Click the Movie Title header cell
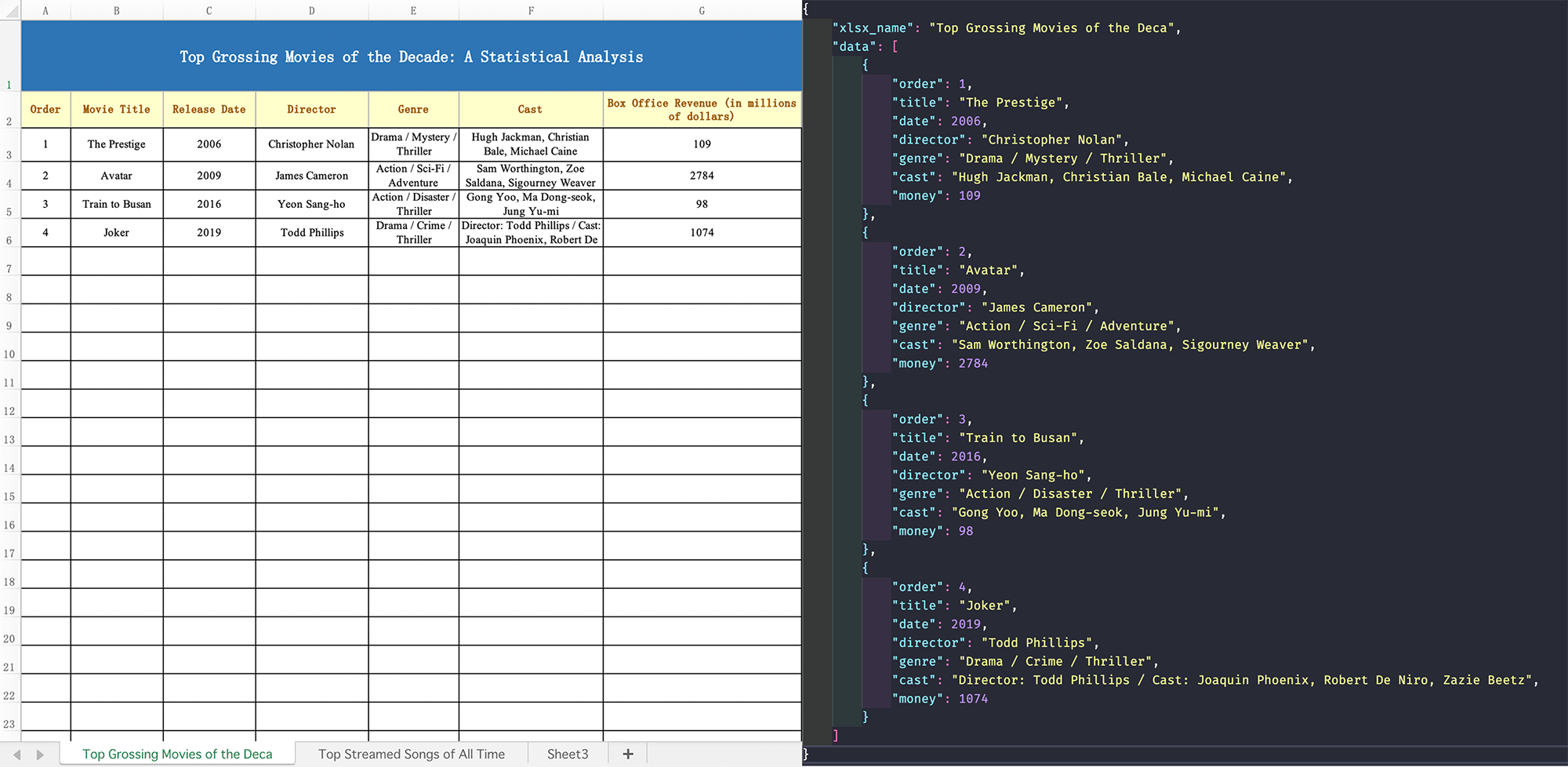 (117, 110)
